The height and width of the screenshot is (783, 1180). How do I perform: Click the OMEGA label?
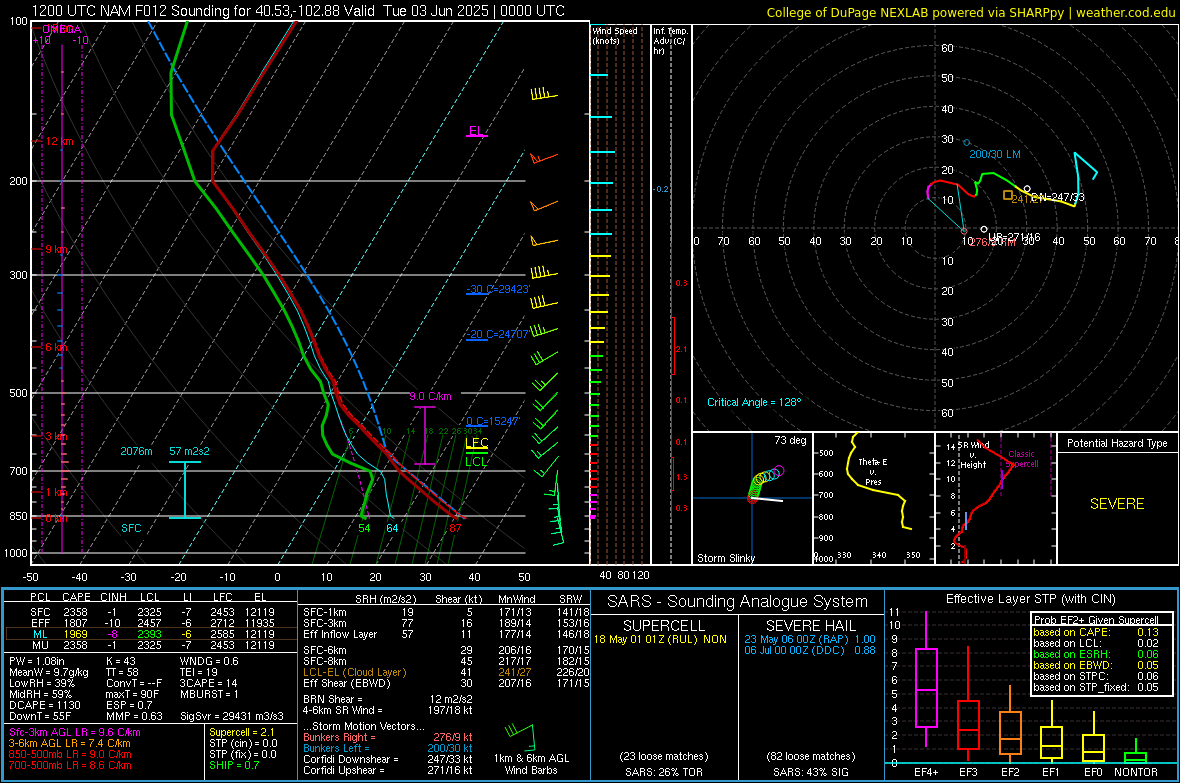62,29
